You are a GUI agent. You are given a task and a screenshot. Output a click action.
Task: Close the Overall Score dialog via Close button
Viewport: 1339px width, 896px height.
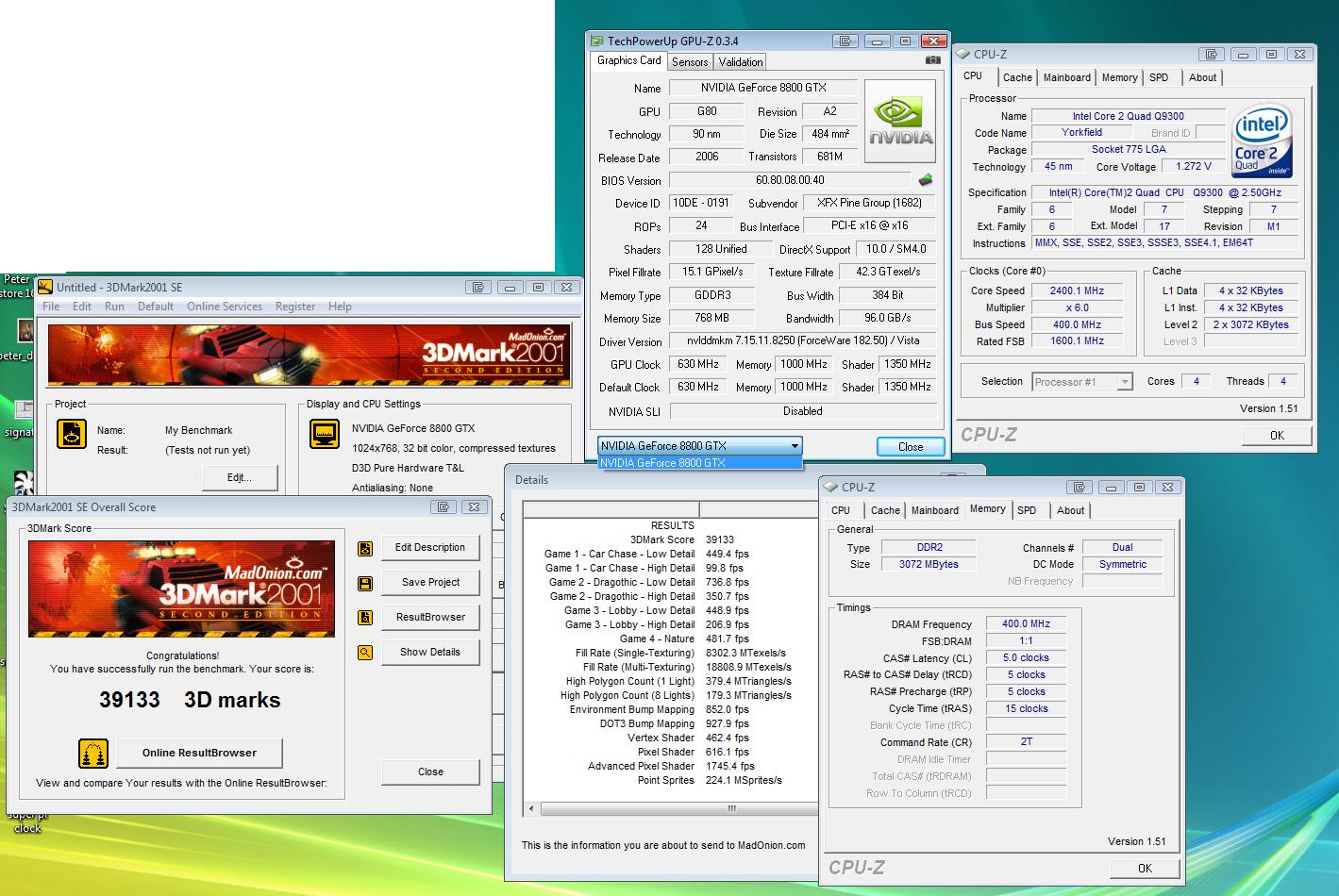pyautogui.click(x=430, y=772)
